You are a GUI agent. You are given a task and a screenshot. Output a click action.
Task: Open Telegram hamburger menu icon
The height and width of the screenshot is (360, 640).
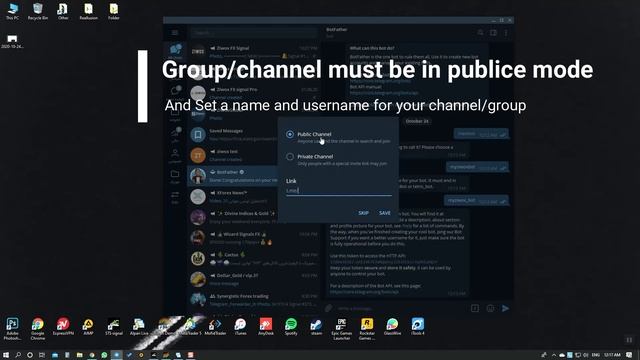(175, 33)
